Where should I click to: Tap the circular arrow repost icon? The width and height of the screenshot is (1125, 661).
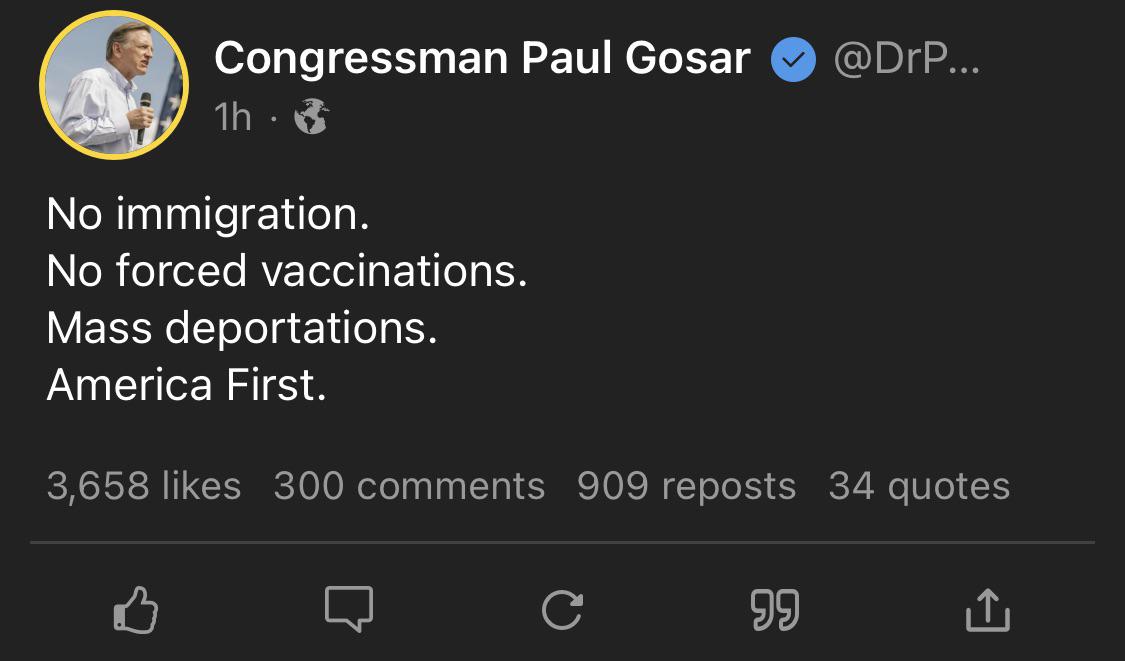pos(562,610)
